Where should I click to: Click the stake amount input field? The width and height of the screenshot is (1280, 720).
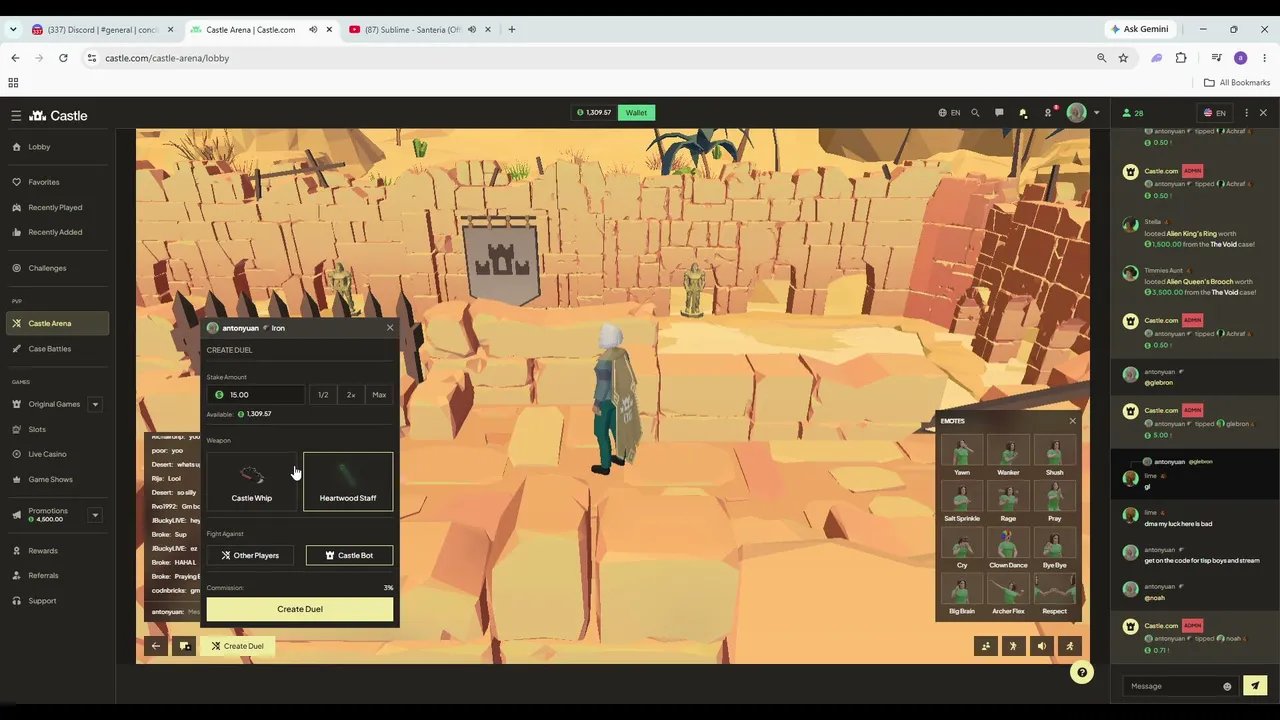tap(255, 395)
